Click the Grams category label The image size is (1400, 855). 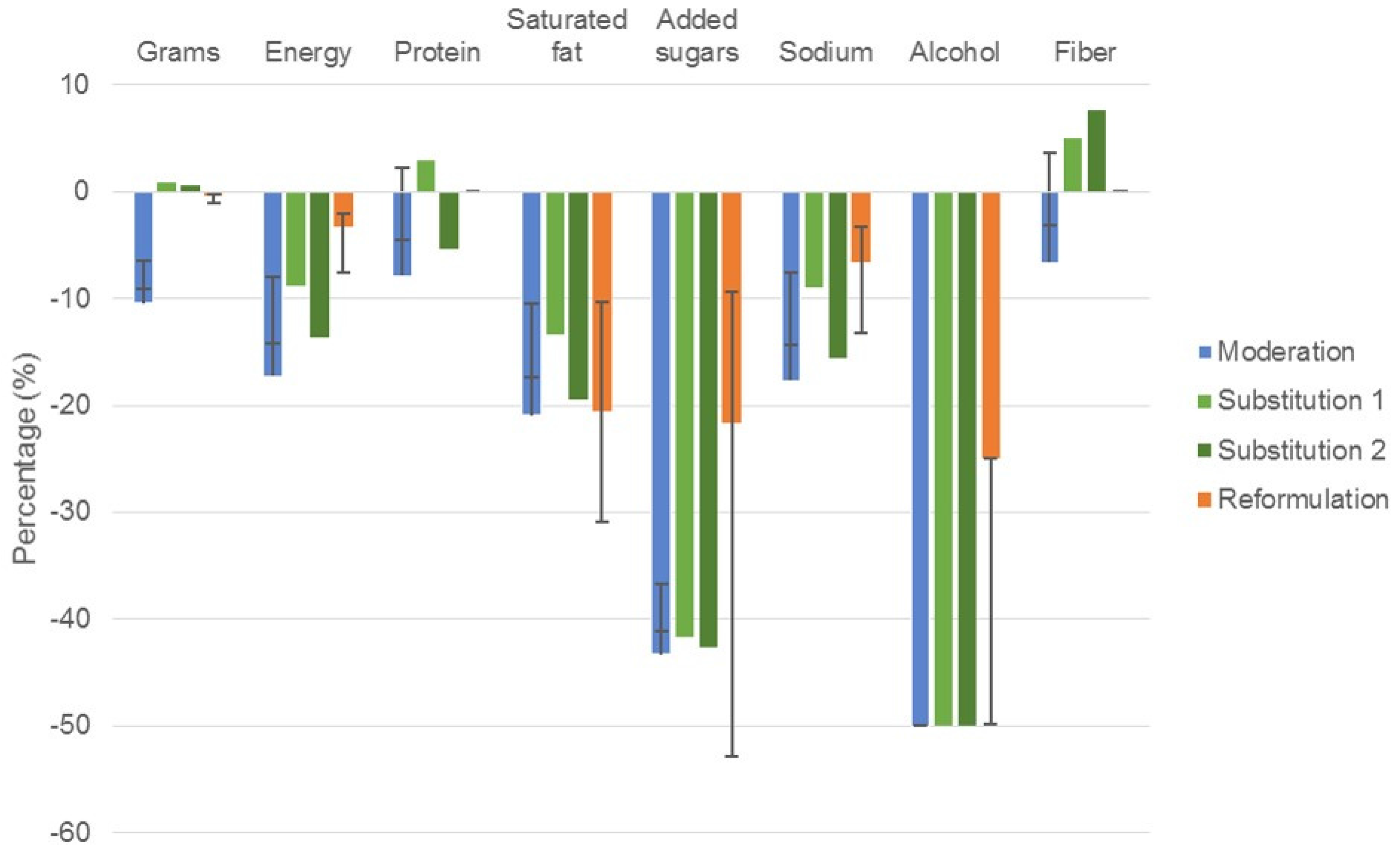(x=178, y=52)
